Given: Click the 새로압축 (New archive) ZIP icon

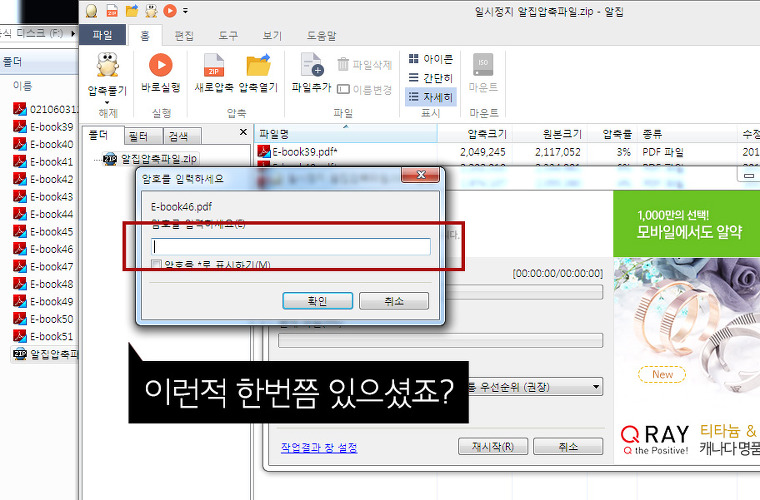Looking at the screenshot, I should (x=214, y=66).
